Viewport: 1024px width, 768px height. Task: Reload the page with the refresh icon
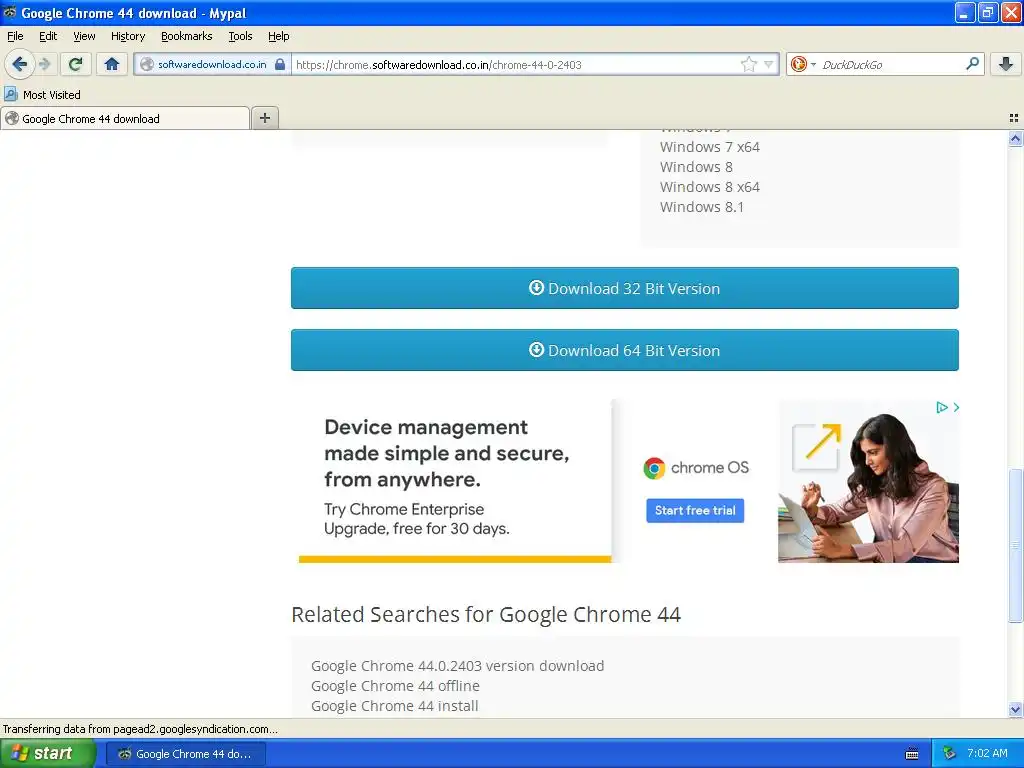pos(76,64)
